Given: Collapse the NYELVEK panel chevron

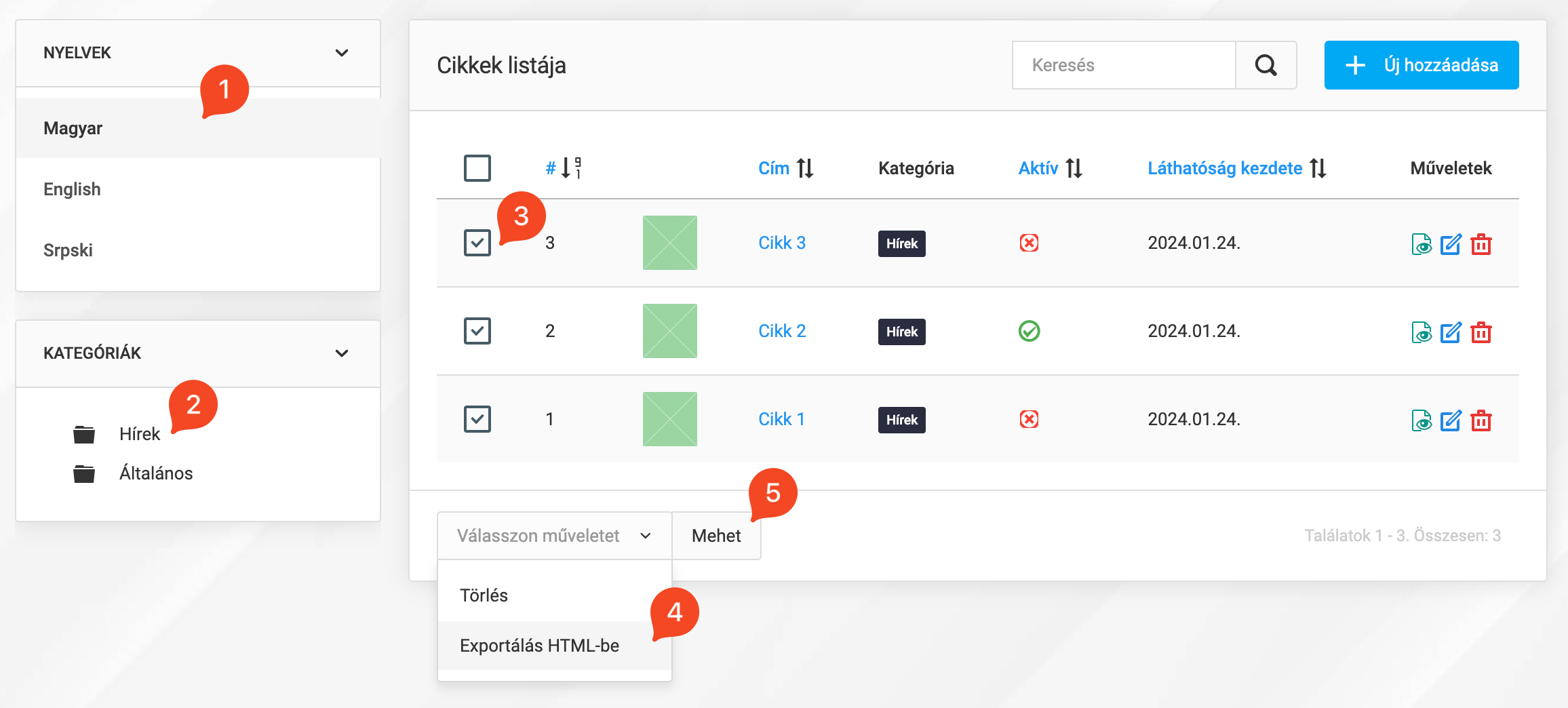Looking at the screenshot, I should click(342, 53).
